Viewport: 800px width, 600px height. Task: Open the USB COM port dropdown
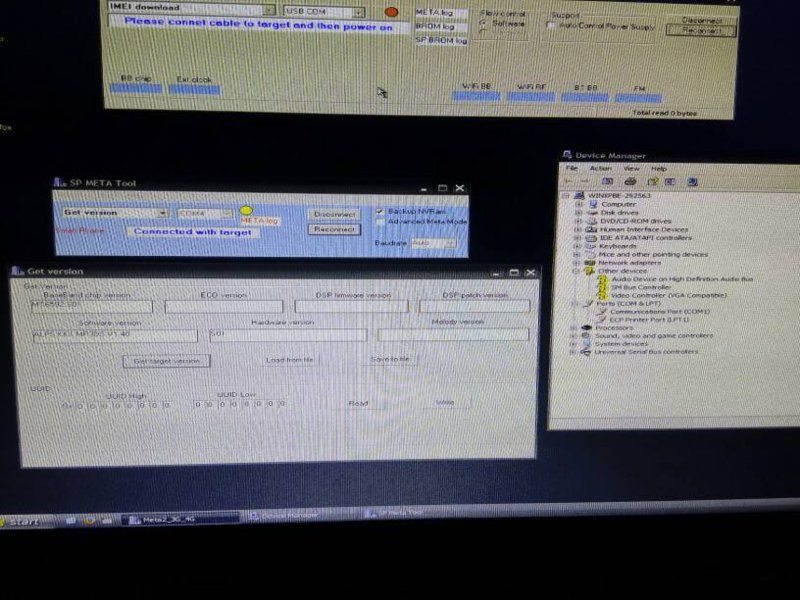(359, 12)
